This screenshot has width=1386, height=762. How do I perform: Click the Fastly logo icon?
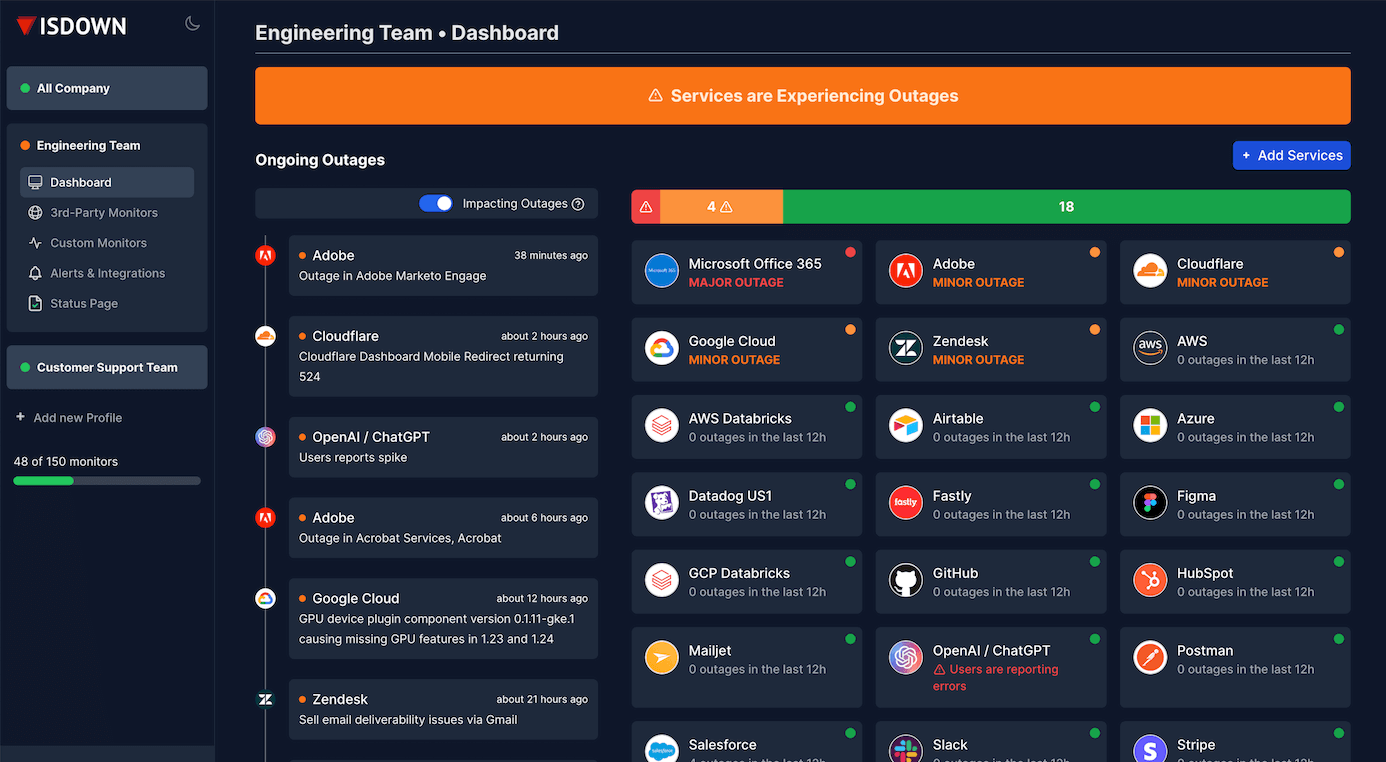pyautogui.click(x=906, y=503)
